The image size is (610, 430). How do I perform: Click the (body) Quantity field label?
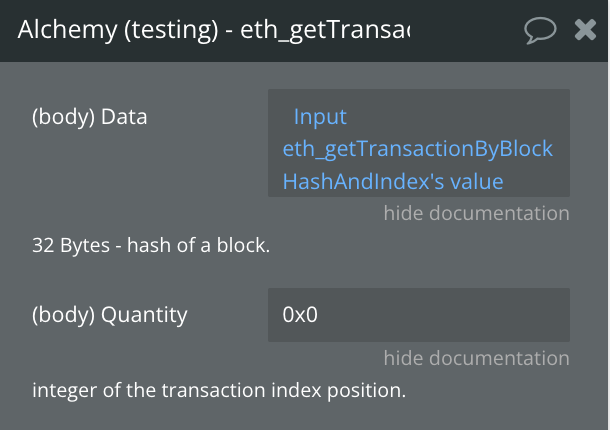tap(110, 315)
